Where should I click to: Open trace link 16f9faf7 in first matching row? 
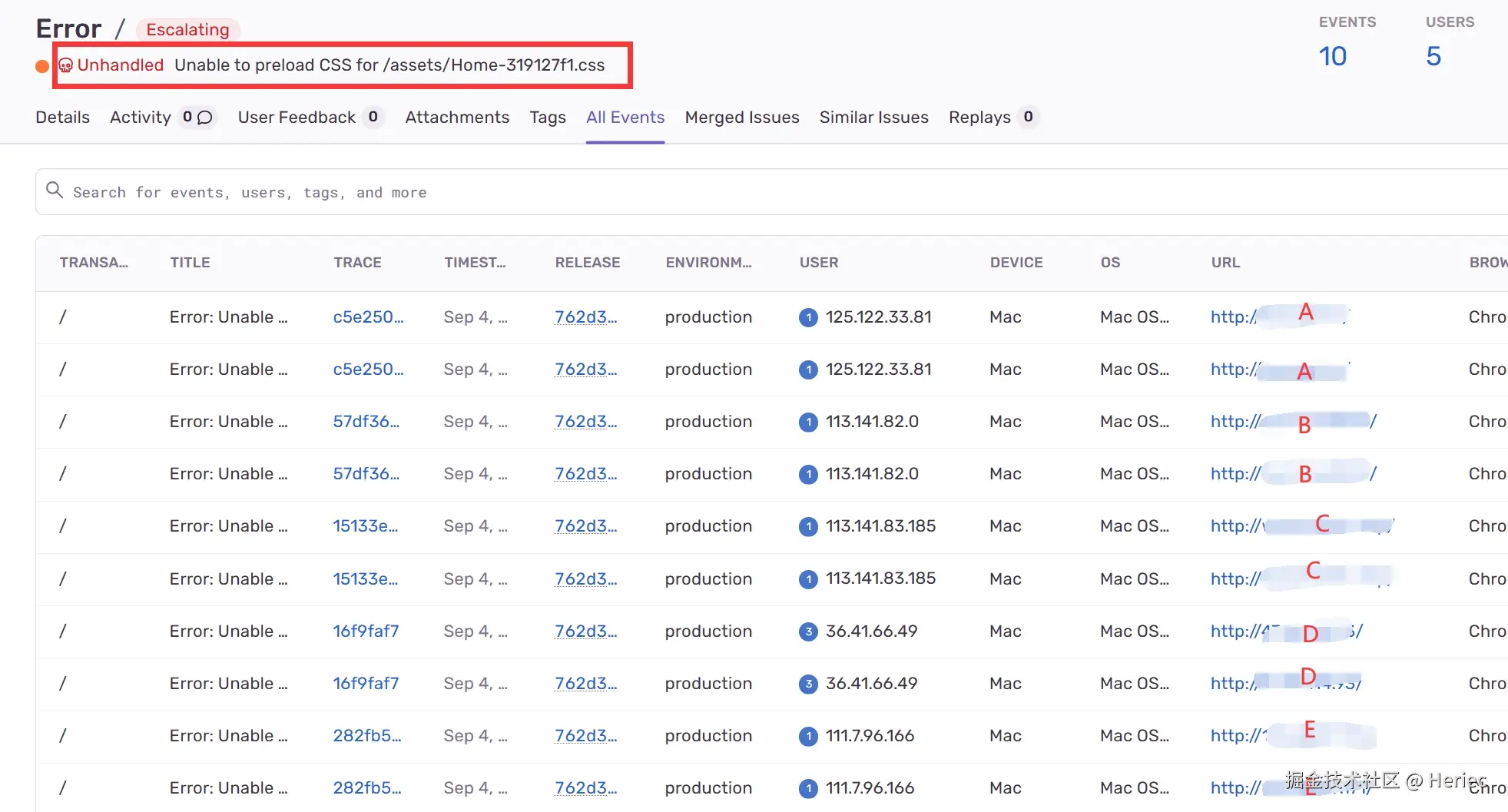[366, 631]
